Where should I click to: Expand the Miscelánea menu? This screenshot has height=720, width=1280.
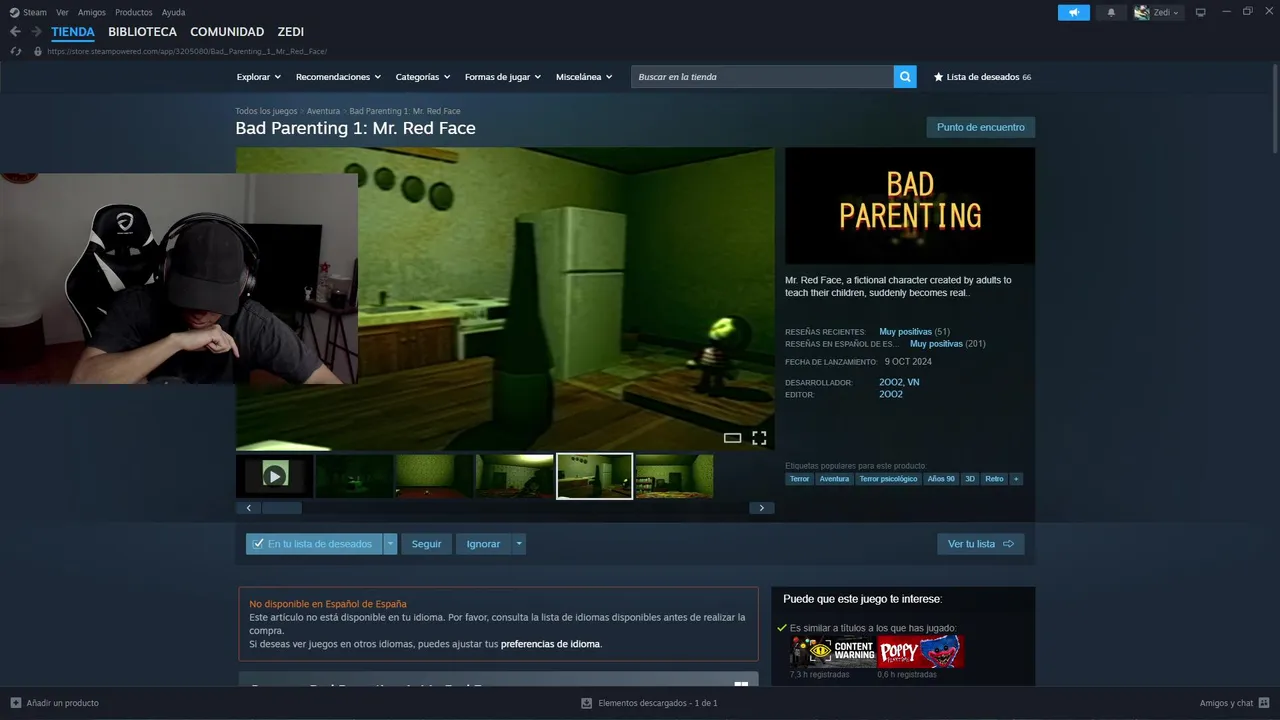(584, 77)
